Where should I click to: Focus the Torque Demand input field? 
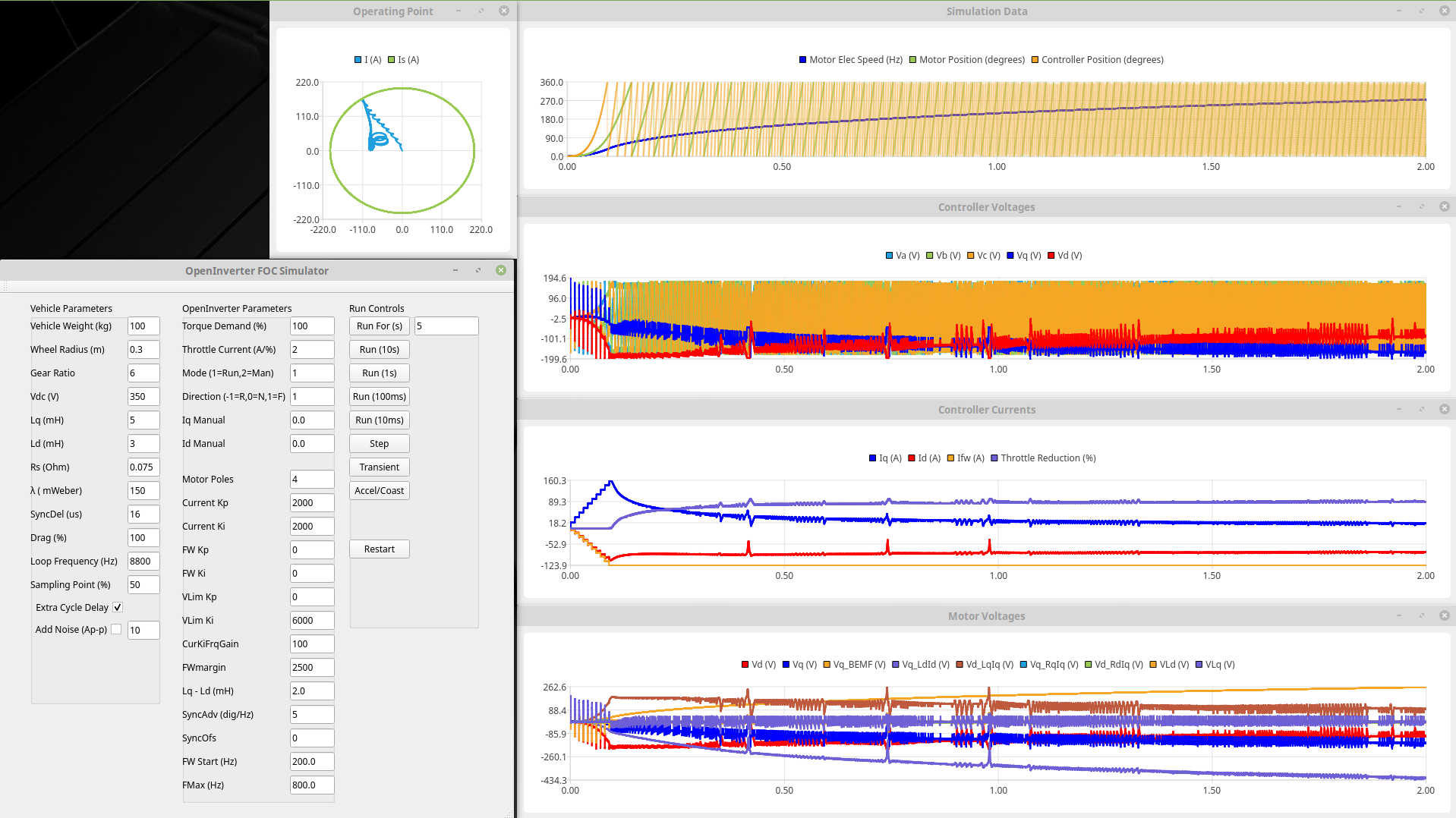click(x=311, y=326)
